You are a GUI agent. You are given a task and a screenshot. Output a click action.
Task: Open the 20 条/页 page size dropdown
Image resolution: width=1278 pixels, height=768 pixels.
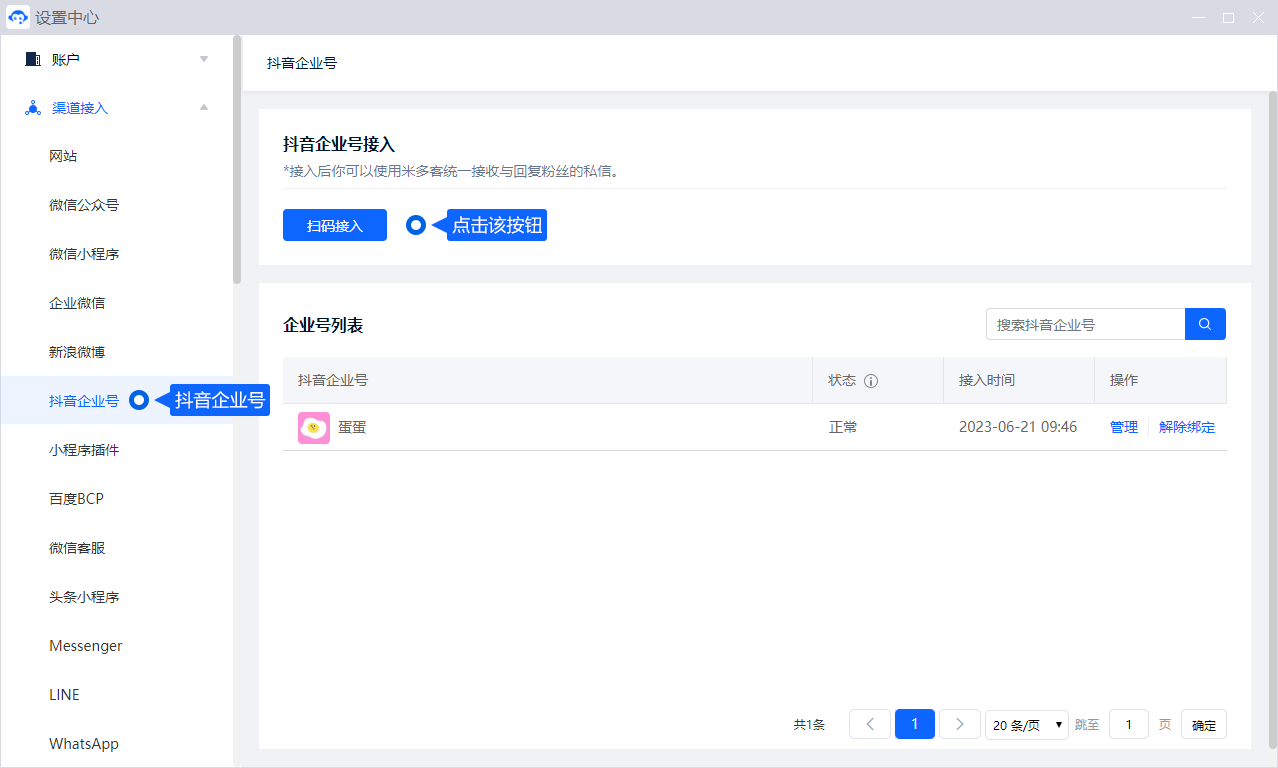point(1027,725)
